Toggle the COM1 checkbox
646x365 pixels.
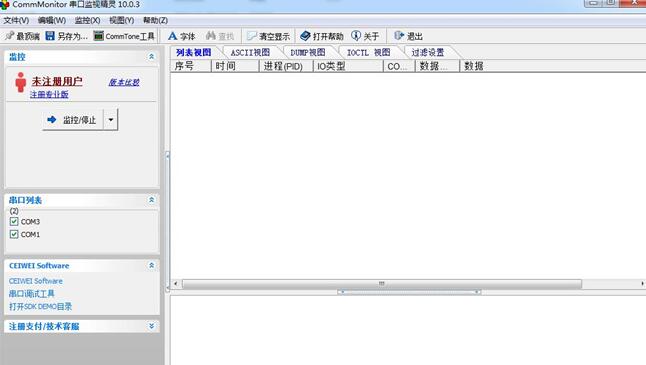(14, 234)
